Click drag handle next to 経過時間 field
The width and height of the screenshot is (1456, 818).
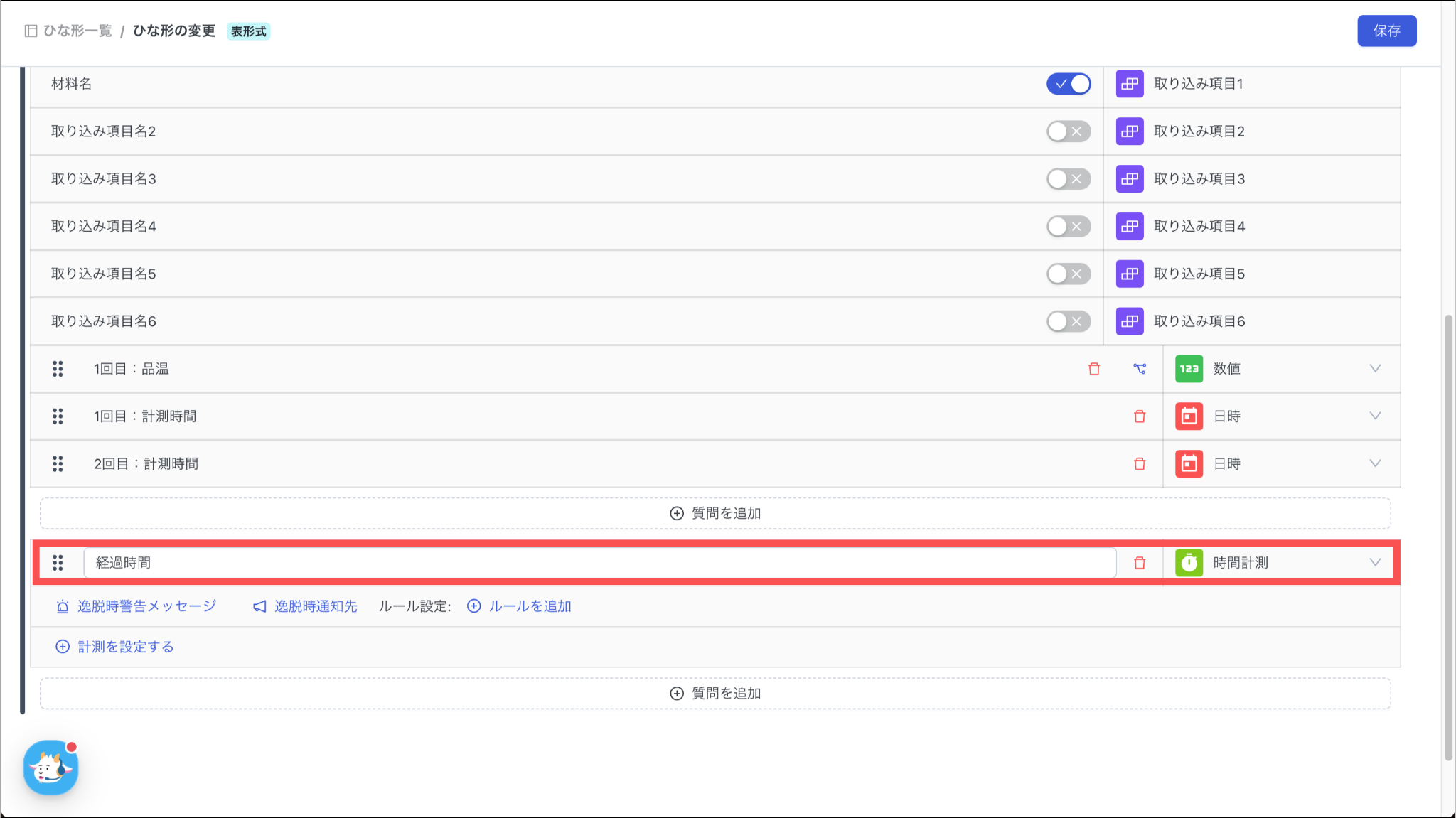pyautogui.click(x=58, y=563)
